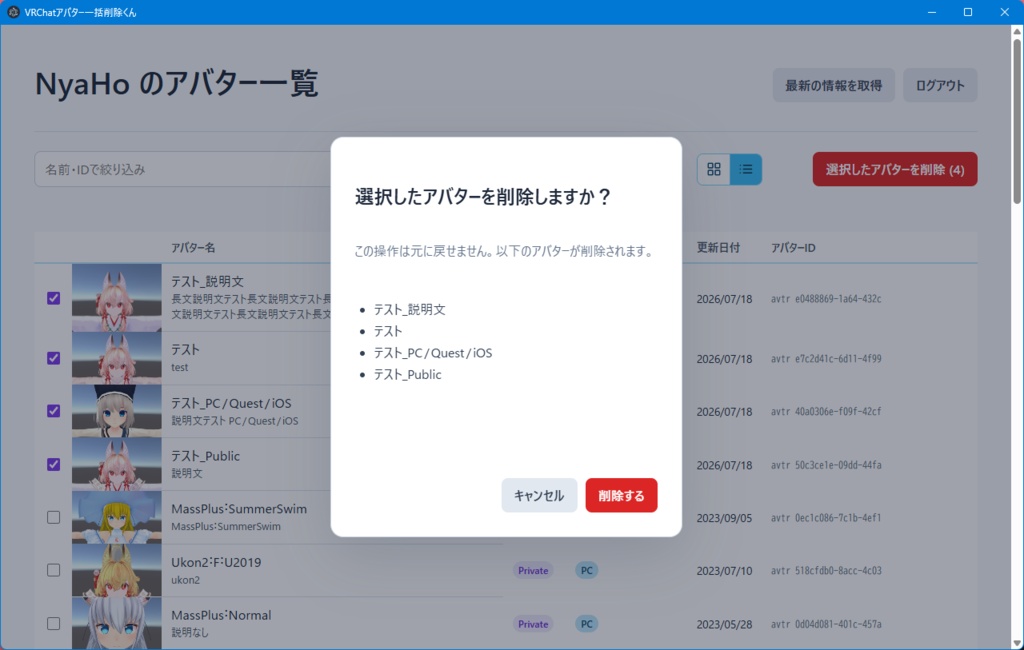The image size is (1024, 650).
Task: Switch to list view icon
Action: (x=746, y=169)
